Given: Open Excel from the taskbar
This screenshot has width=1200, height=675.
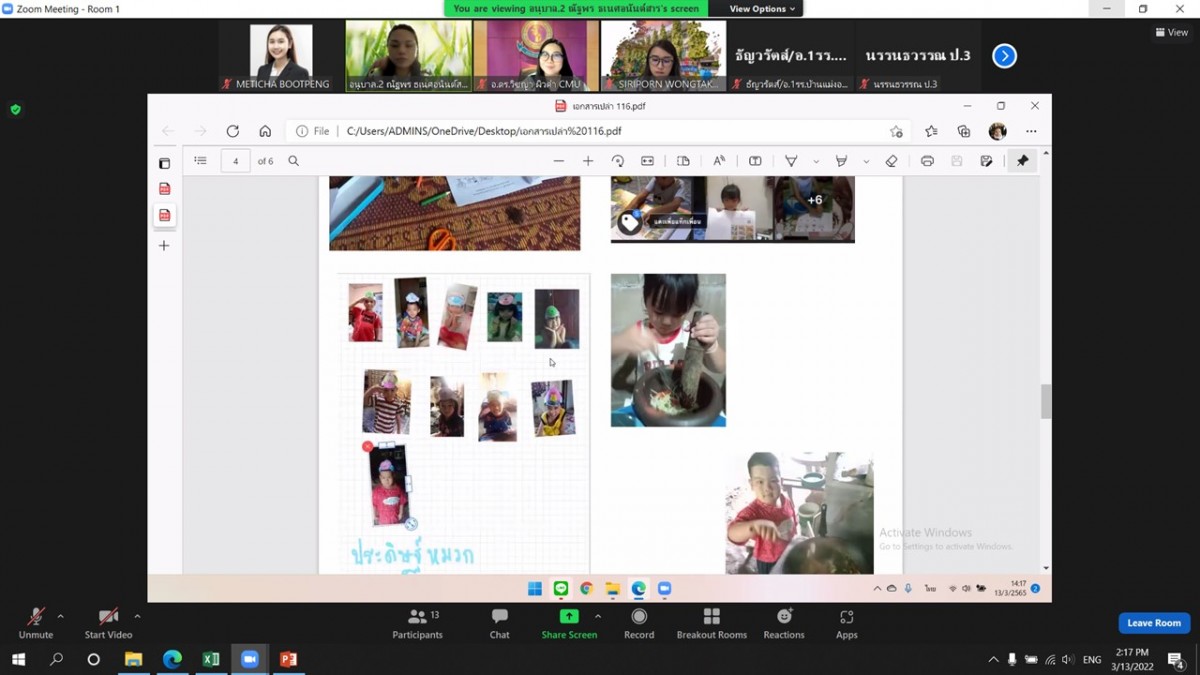Looking at the screenshot, I should (x=211, y=659).
